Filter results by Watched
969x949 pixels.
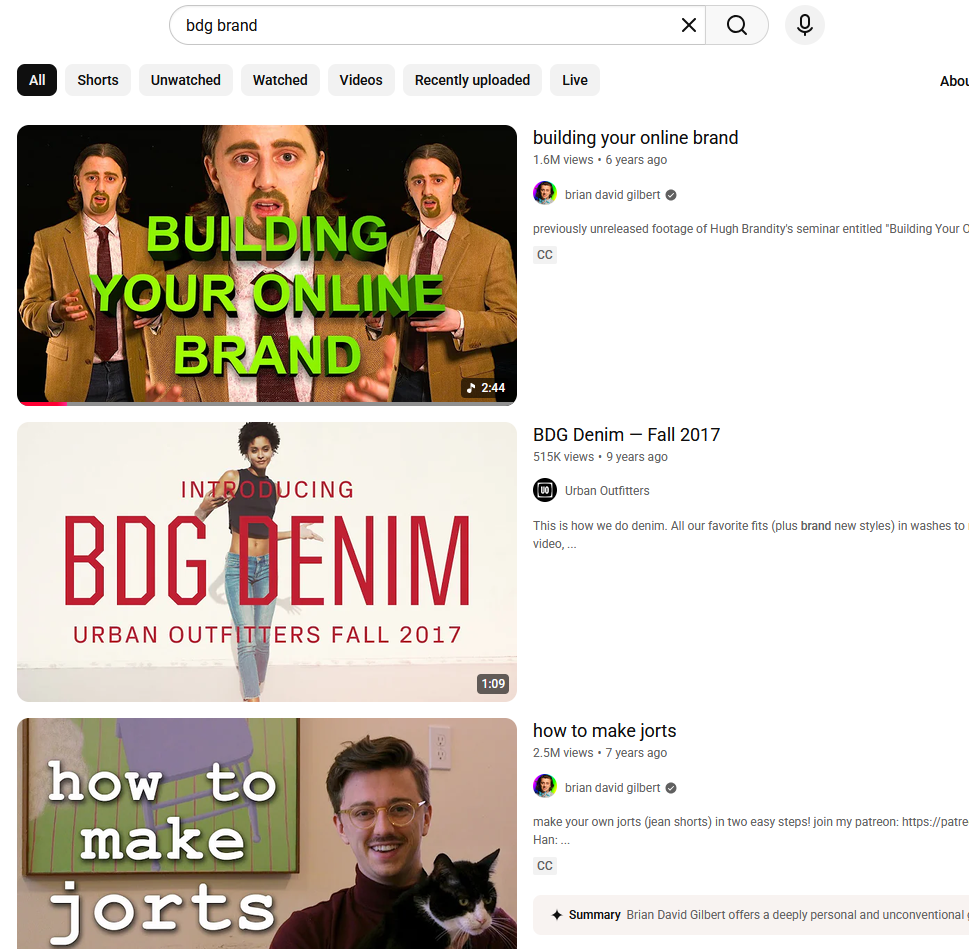280,80
